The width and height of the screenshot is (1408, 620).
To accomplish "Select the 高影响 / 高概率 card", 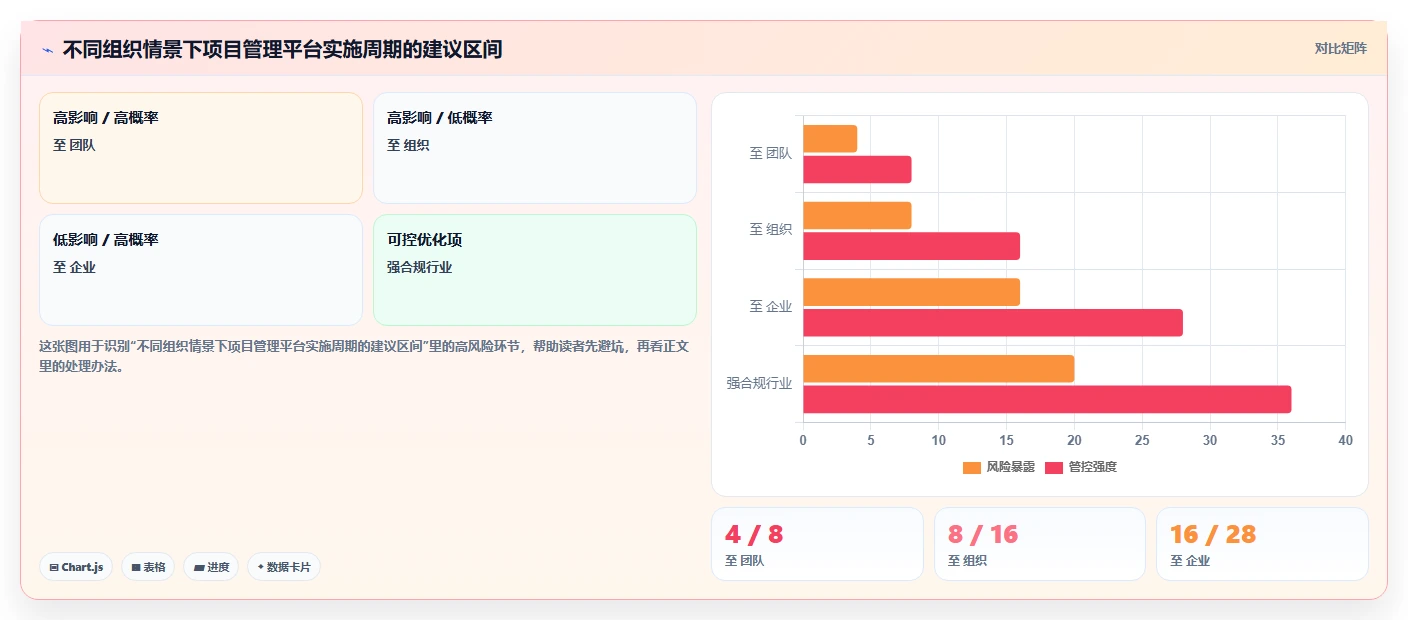I will (201, 148).
